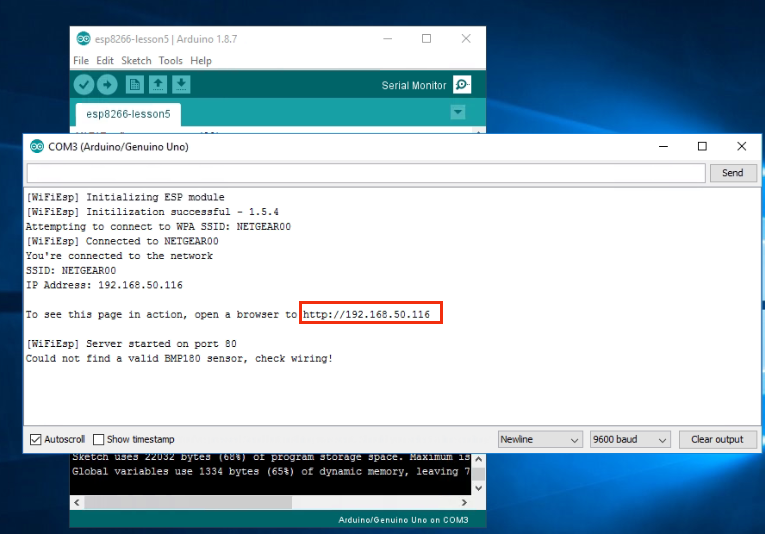Image resolution: width=765 pixels, height=534 pixels.
Task: Click the 'Attempting to connect to WPA SSID' line
Action: (158, 227)
